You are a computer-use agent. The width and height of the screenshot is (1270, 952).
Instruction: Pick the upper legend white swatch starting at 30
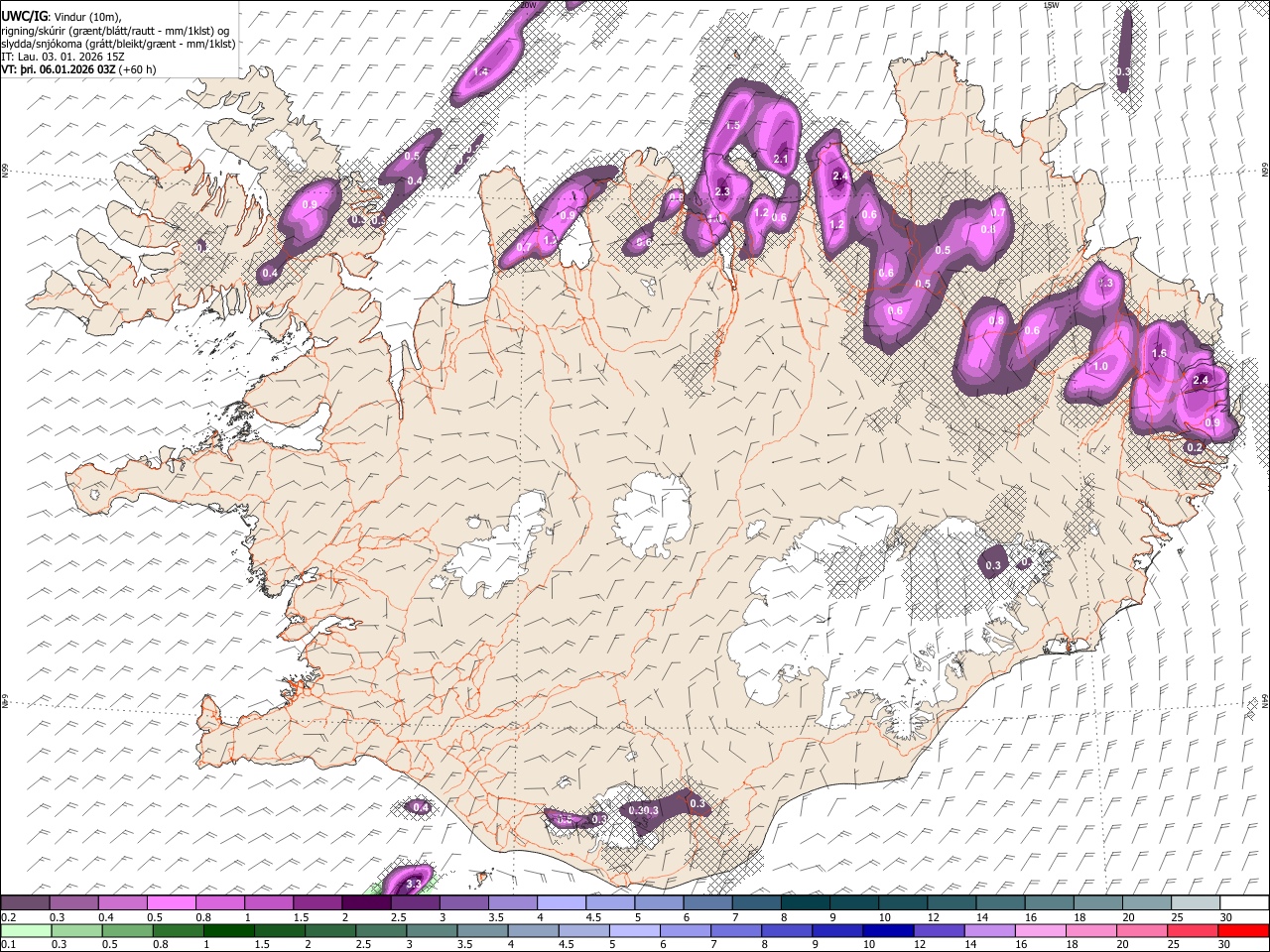[x=1244, y=903]
